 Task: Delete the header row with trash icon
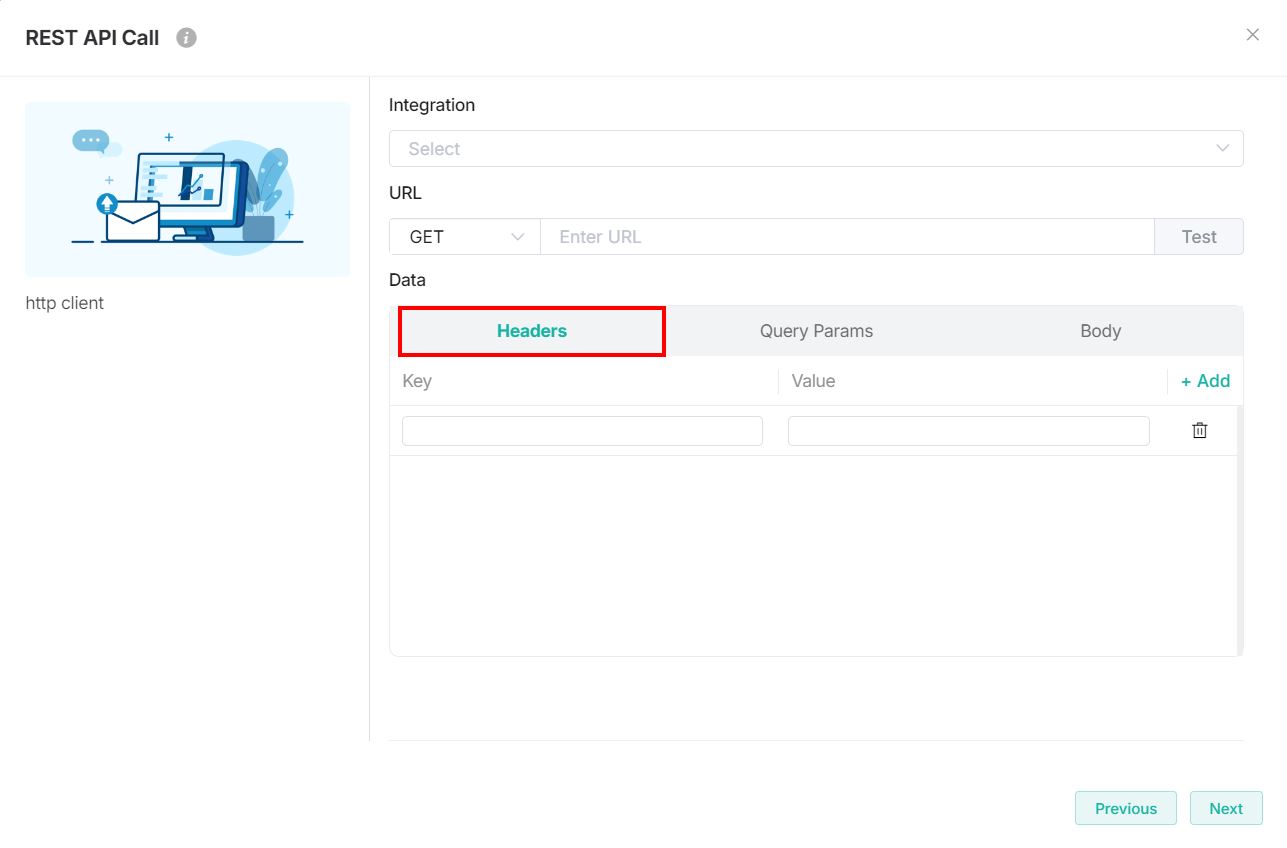pos(1199,431)
